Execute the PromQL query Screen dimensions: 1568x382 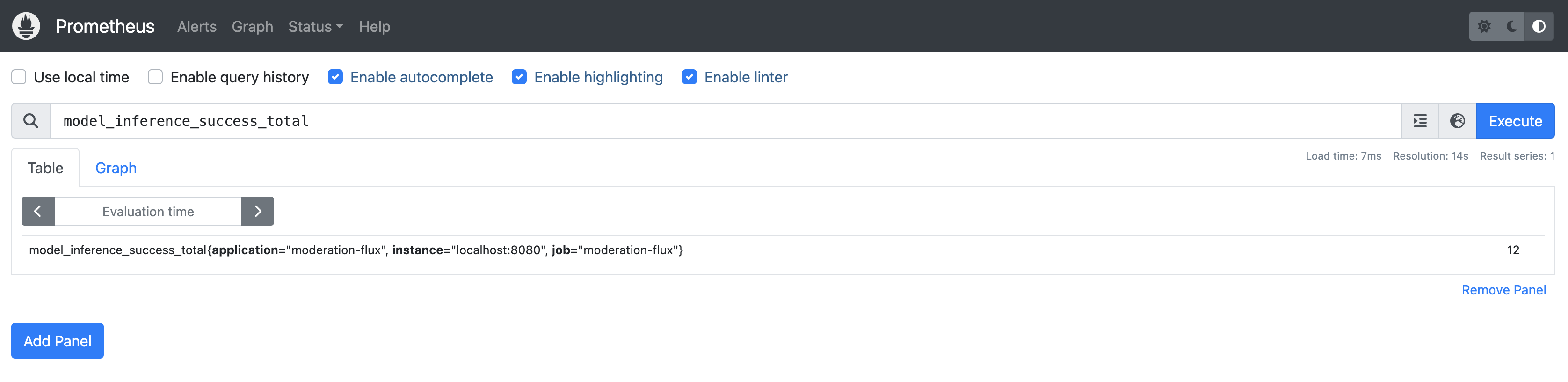point(1515,121)
